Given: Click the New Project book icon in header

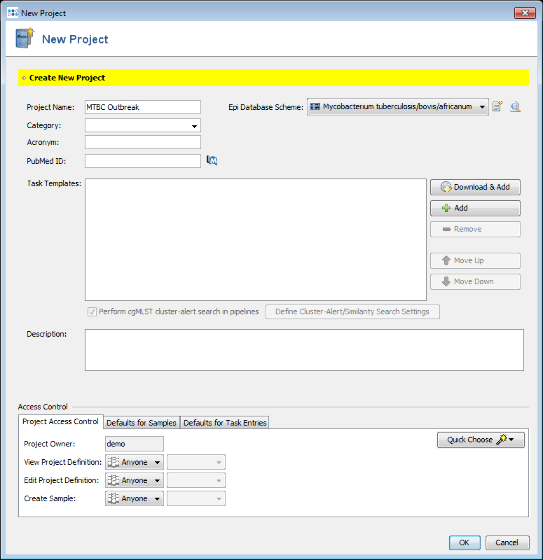Looking at the screenshot, I should [25, 38].
